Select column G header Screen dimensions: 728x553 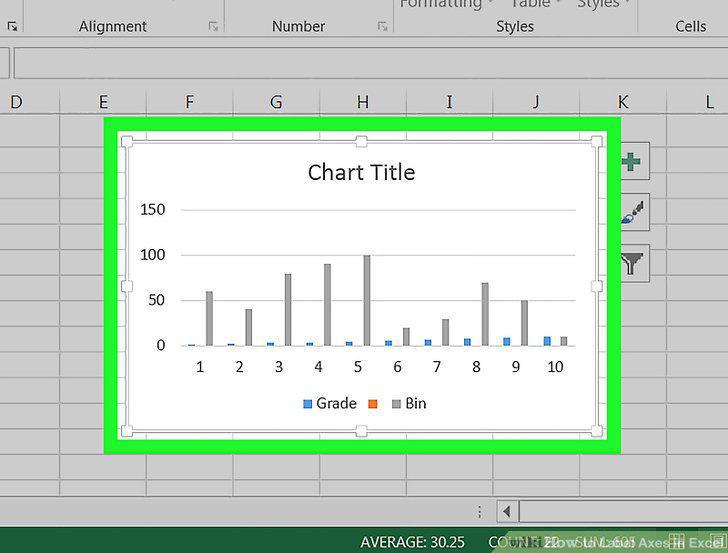point(276,102)
